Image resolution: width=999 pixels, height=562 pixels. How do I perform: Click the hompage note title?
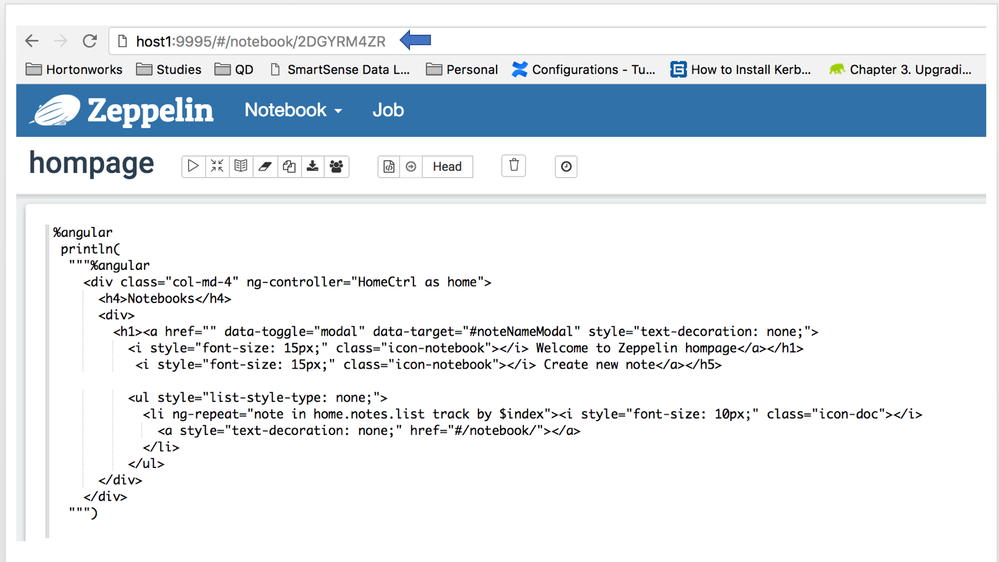pos(91,164)
